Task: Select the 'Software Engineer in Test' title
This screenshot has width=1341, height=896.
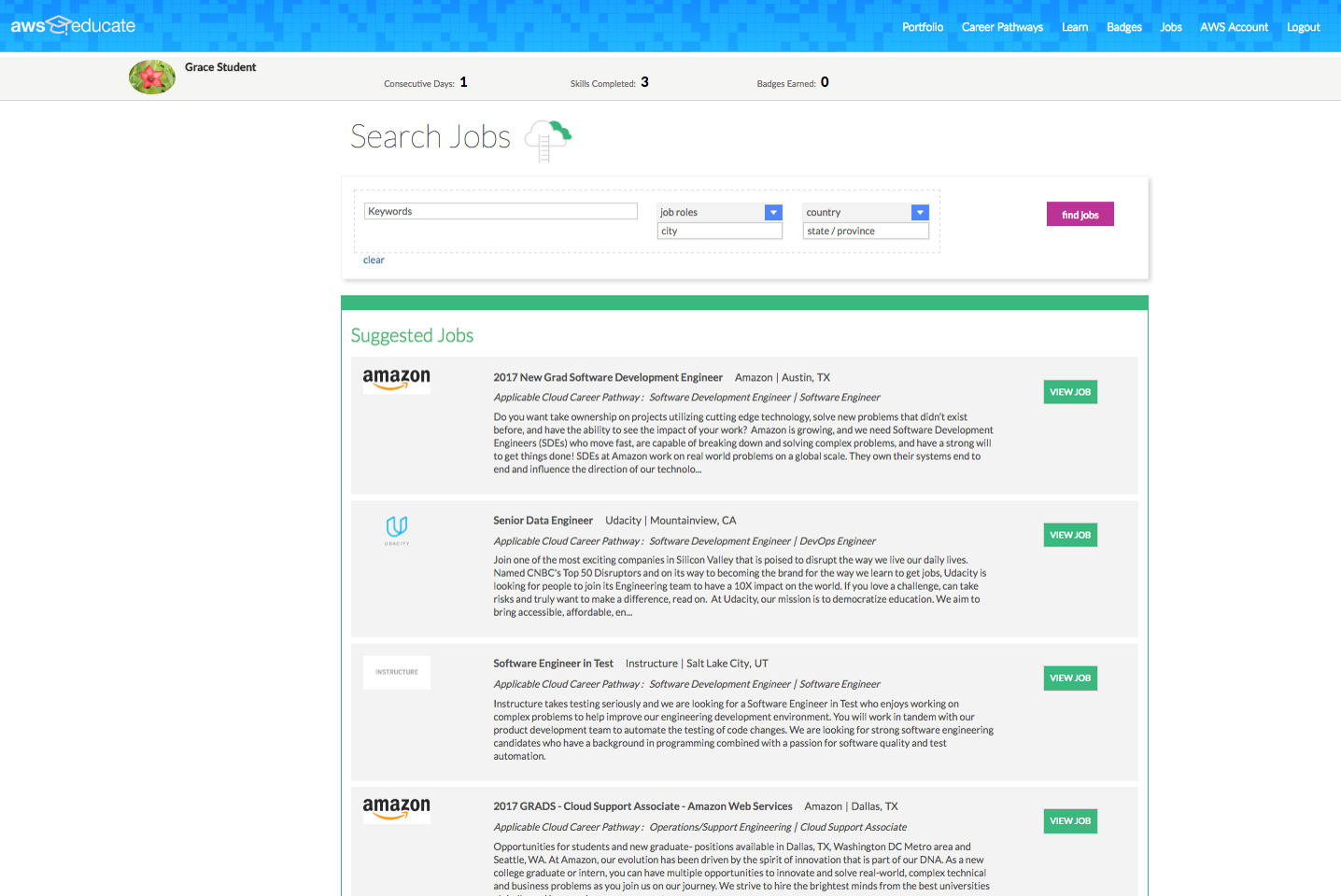Action: click(554, 664)
